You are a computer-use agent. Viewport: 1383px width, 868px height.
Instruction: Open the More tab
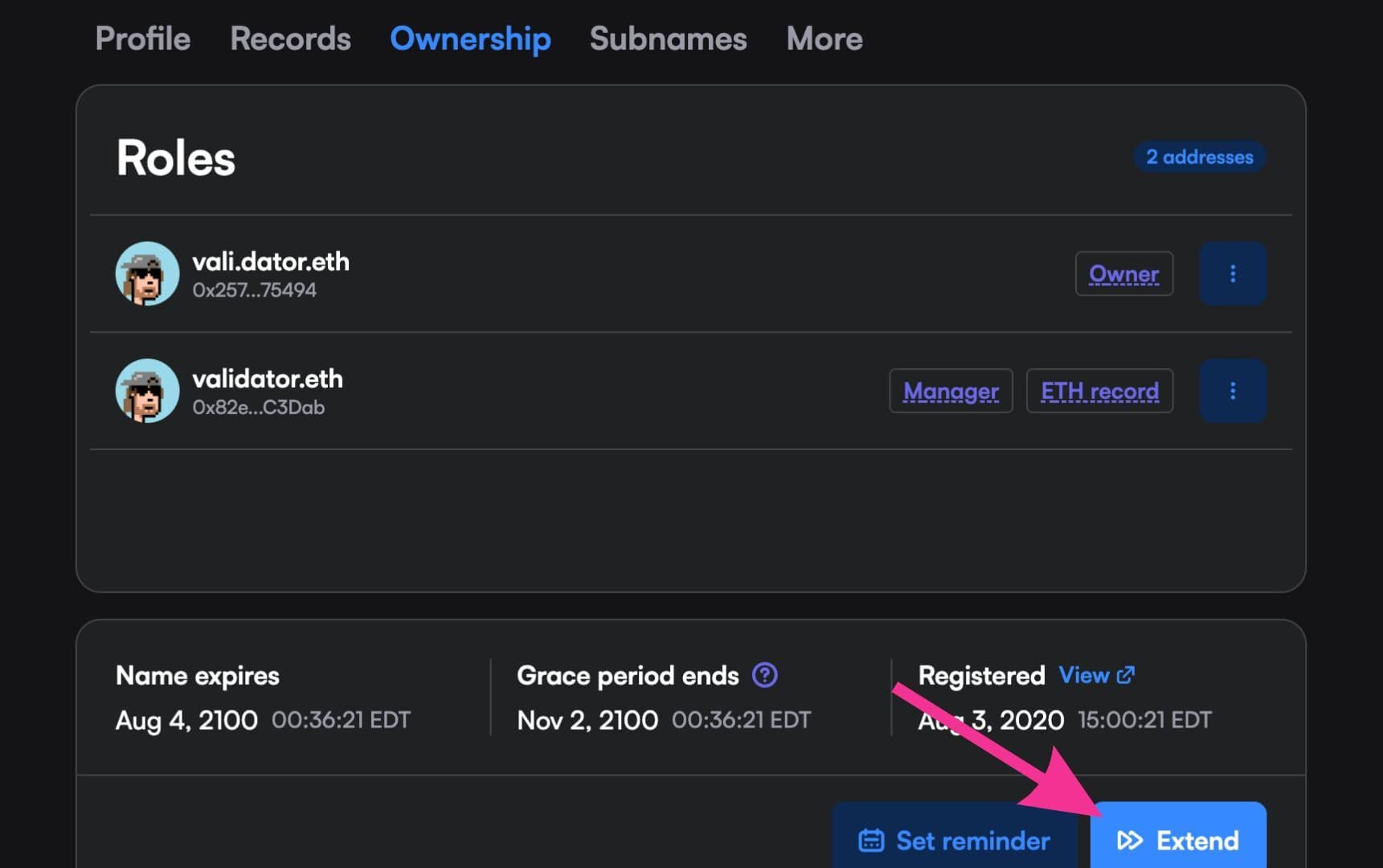point(824,39)
